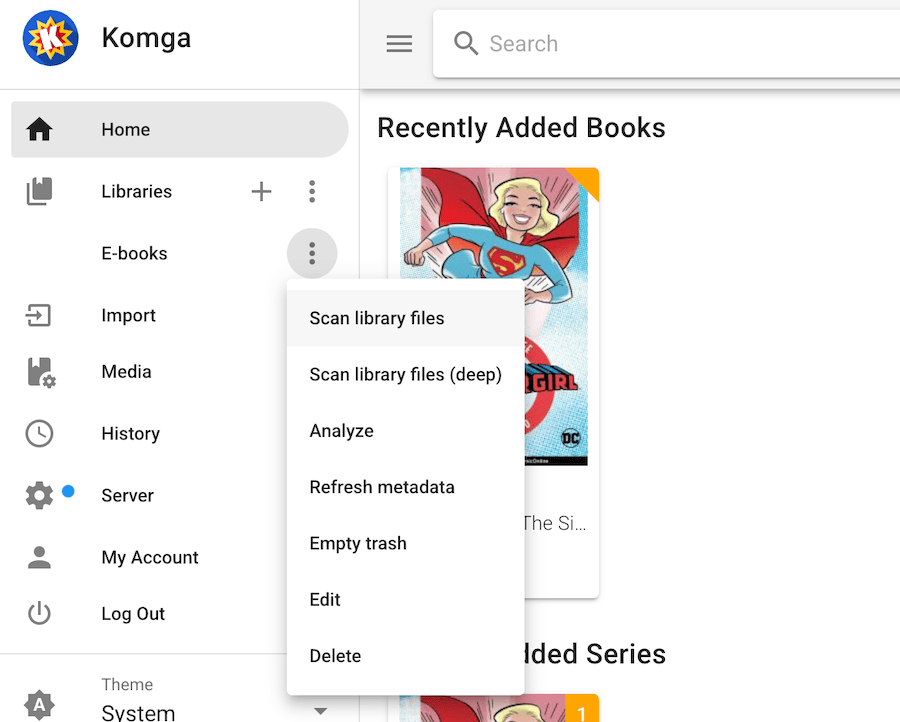Select Refresh metadata in the context menu
The image size is (900, 722).
[x=382, y=487]
